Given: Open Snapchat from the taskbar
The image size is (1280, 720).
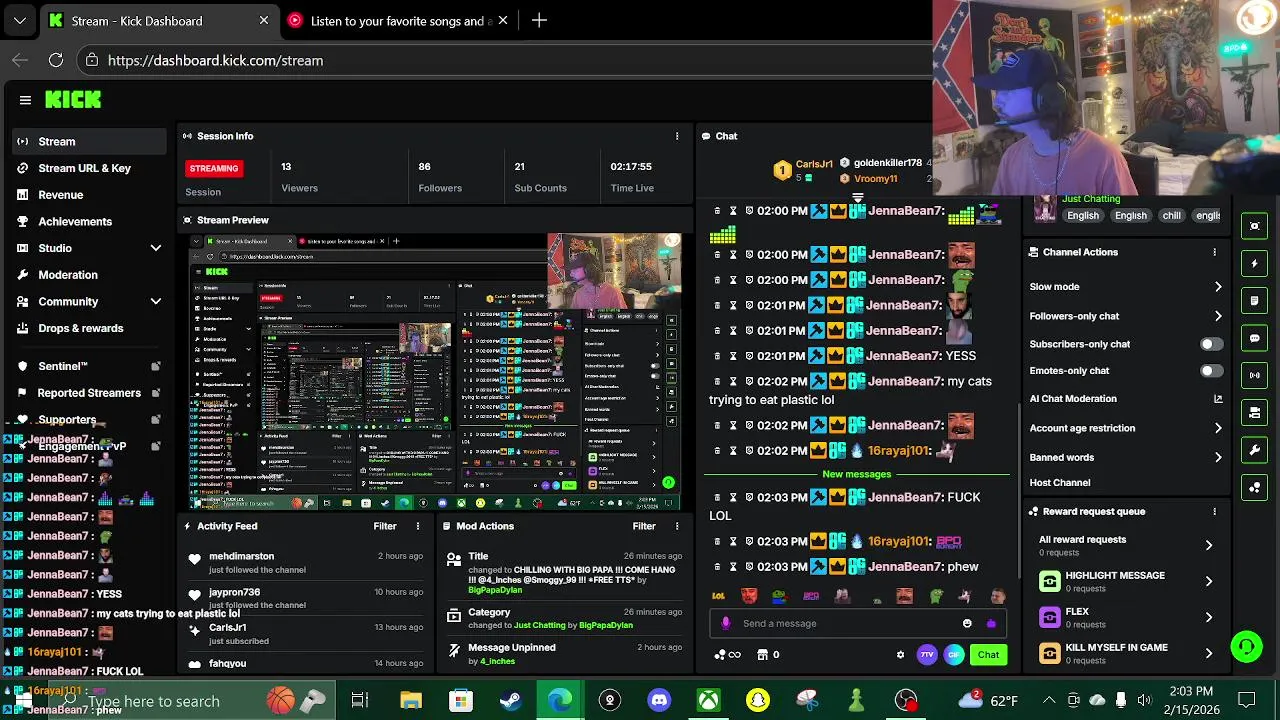Looking at the screenshot, I should (x=757, y=700).
